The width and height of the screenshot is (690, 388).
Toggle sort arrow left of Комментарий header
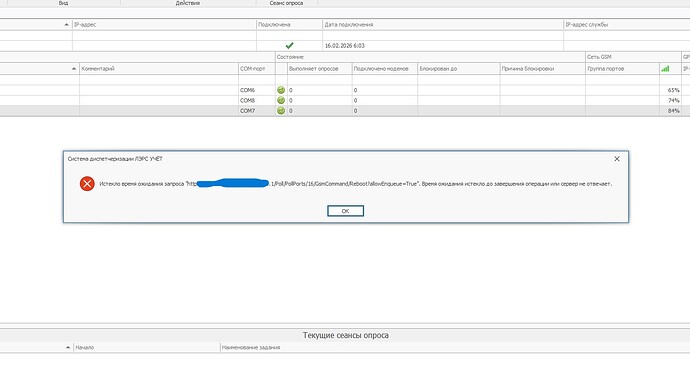(73, 69)
